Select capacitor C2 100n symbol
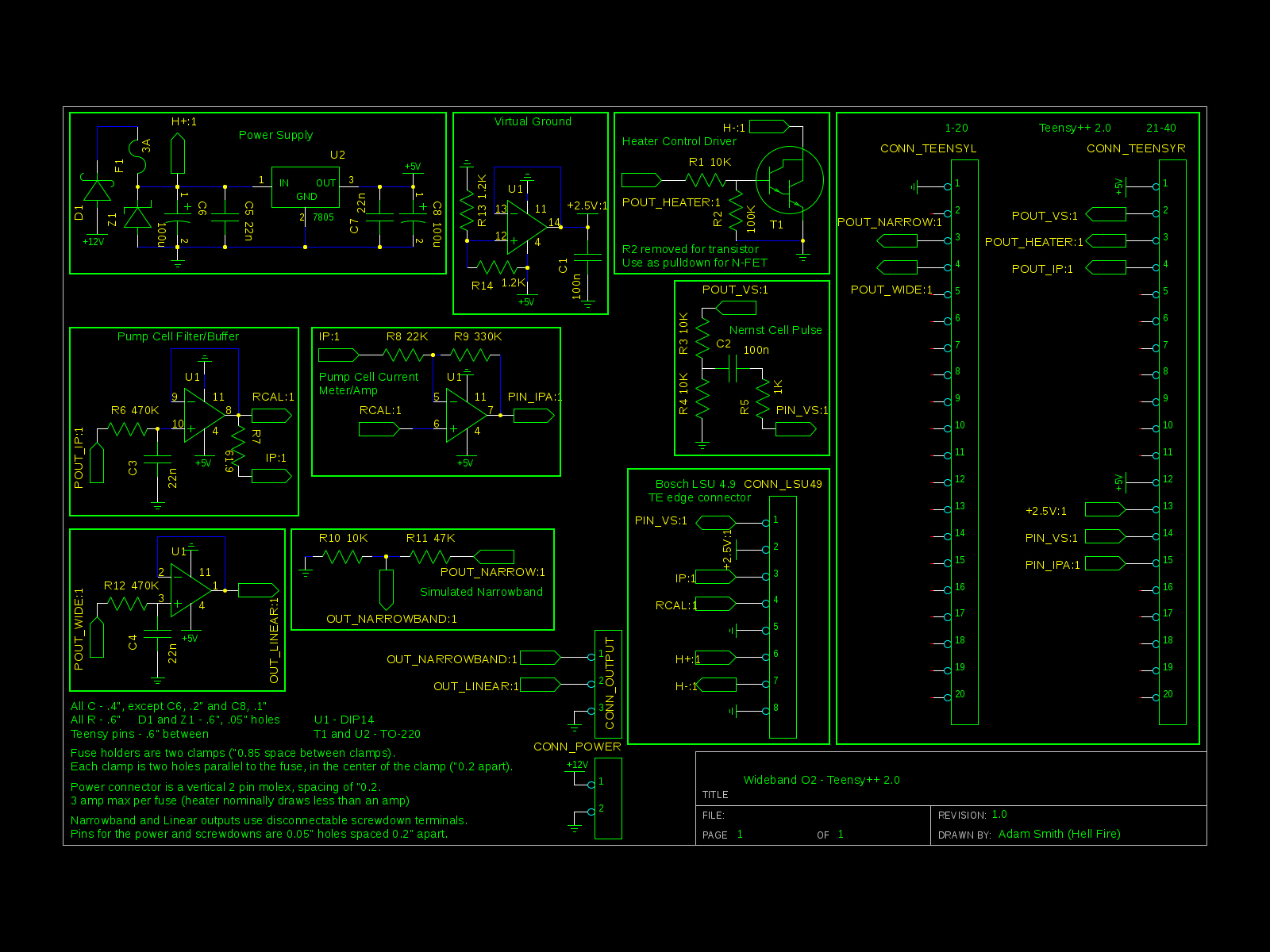Image resolution: width=1270 pixels, height=952 pixels. click(733, 368)
